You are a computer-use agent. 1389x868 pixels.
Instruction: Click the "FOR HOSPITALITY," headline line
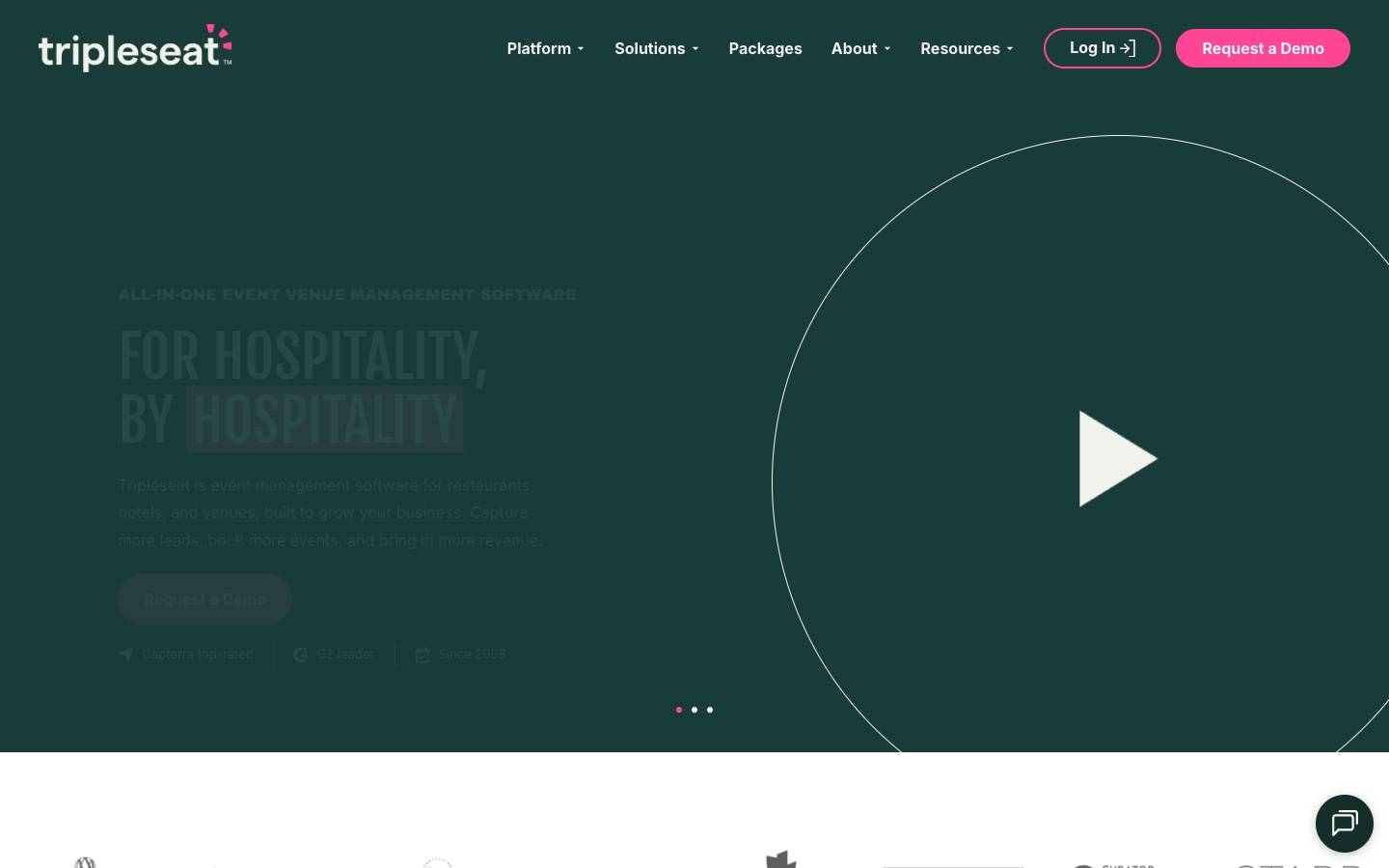[303, 356]
